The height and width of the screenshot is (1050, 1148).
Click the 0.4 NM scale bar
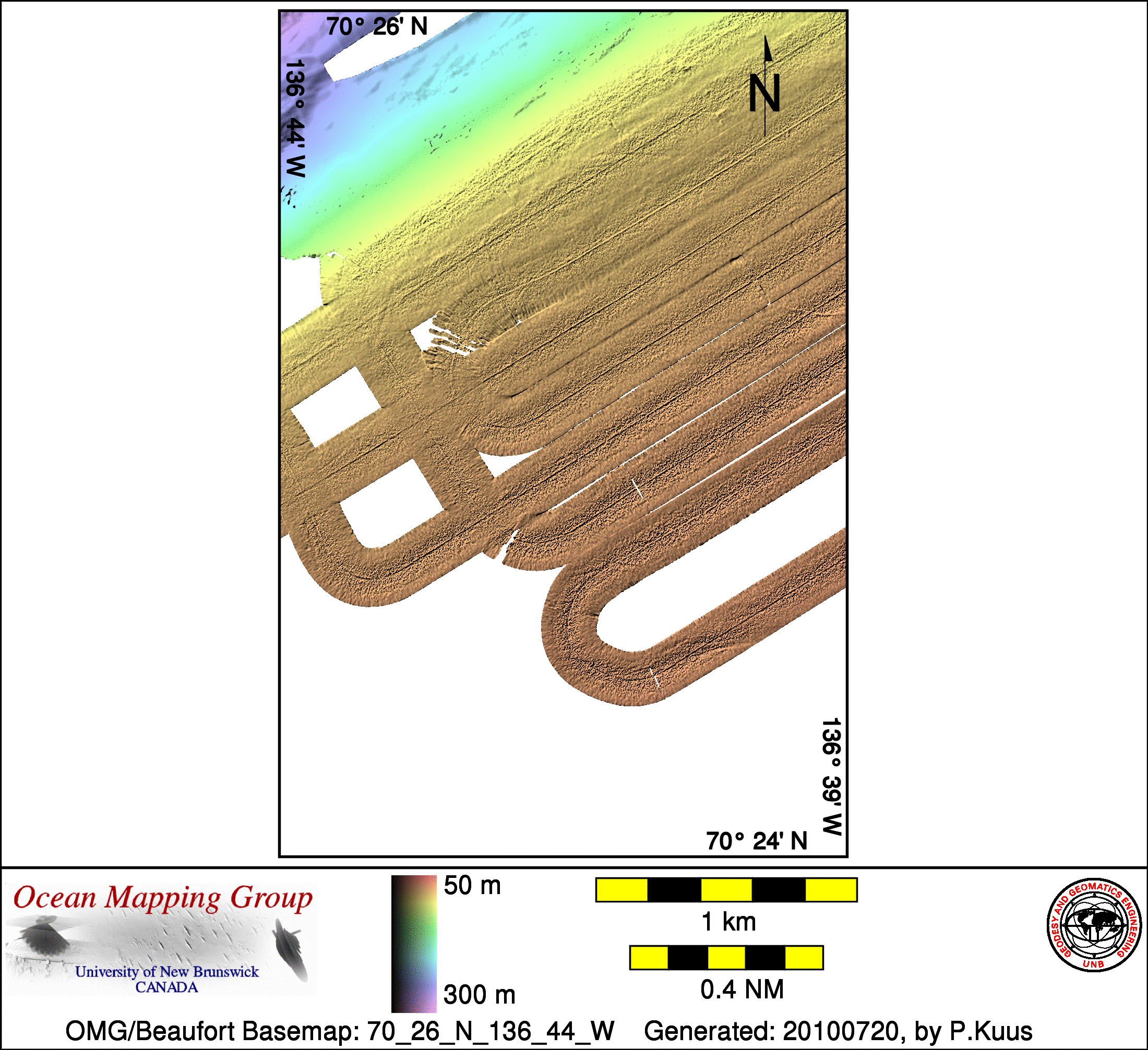point(726,958)
